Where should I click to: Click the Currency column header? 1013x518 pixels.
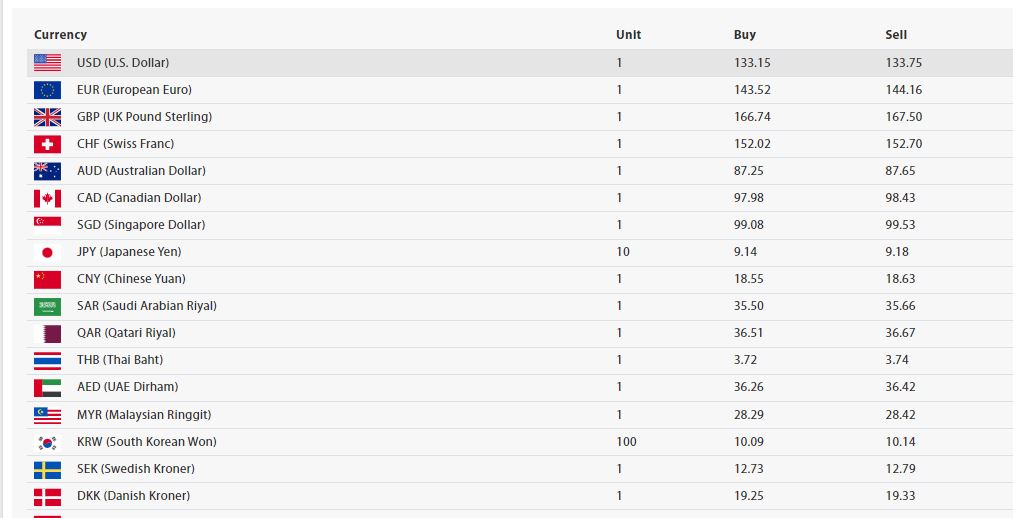[60, 35]
